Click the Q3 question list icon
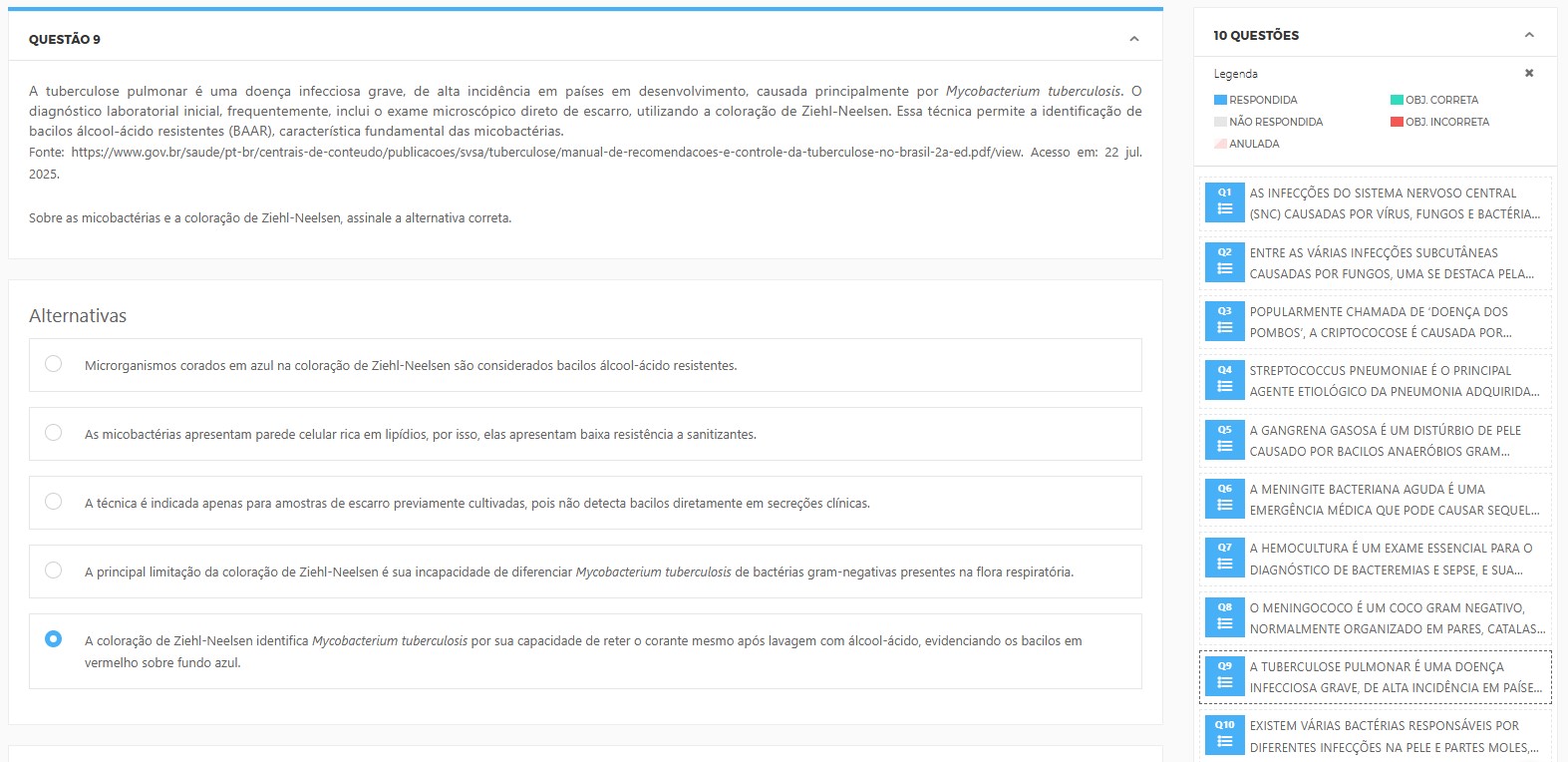This screenshot has width=1568, height=762. coord(1224,321)
